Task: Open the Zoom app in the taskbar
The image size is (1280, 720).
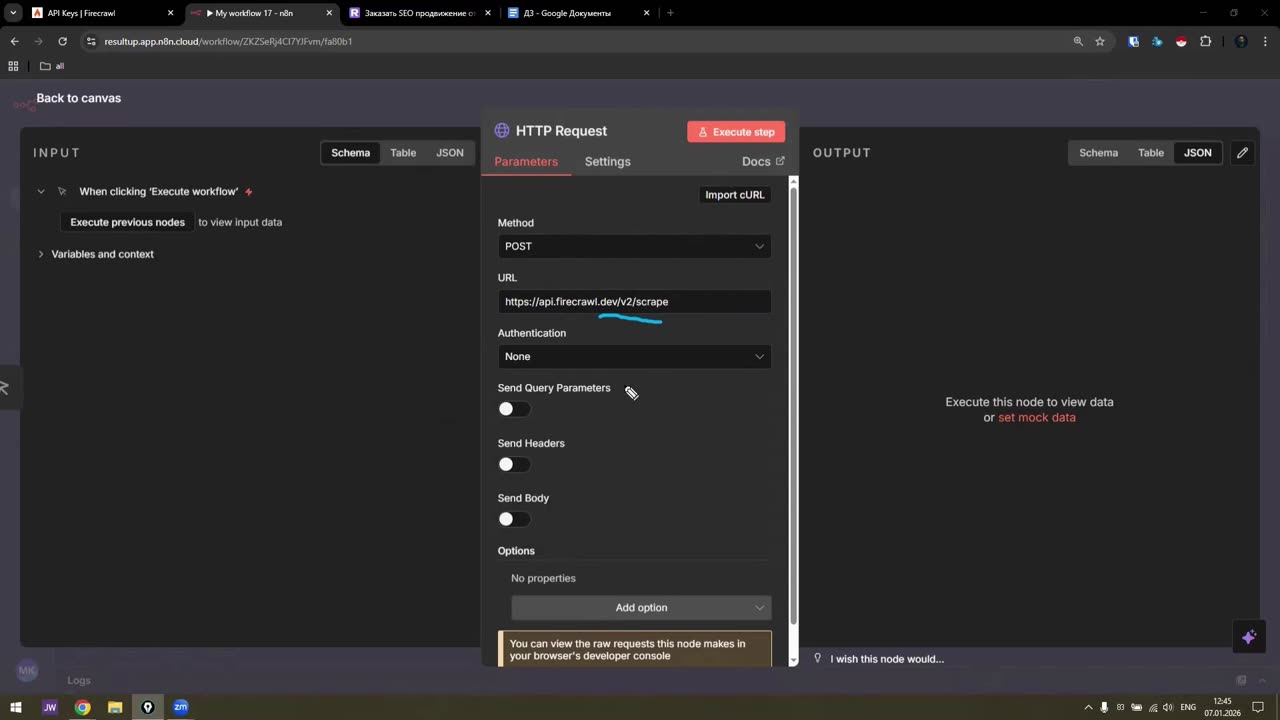Action: point(180,707)
